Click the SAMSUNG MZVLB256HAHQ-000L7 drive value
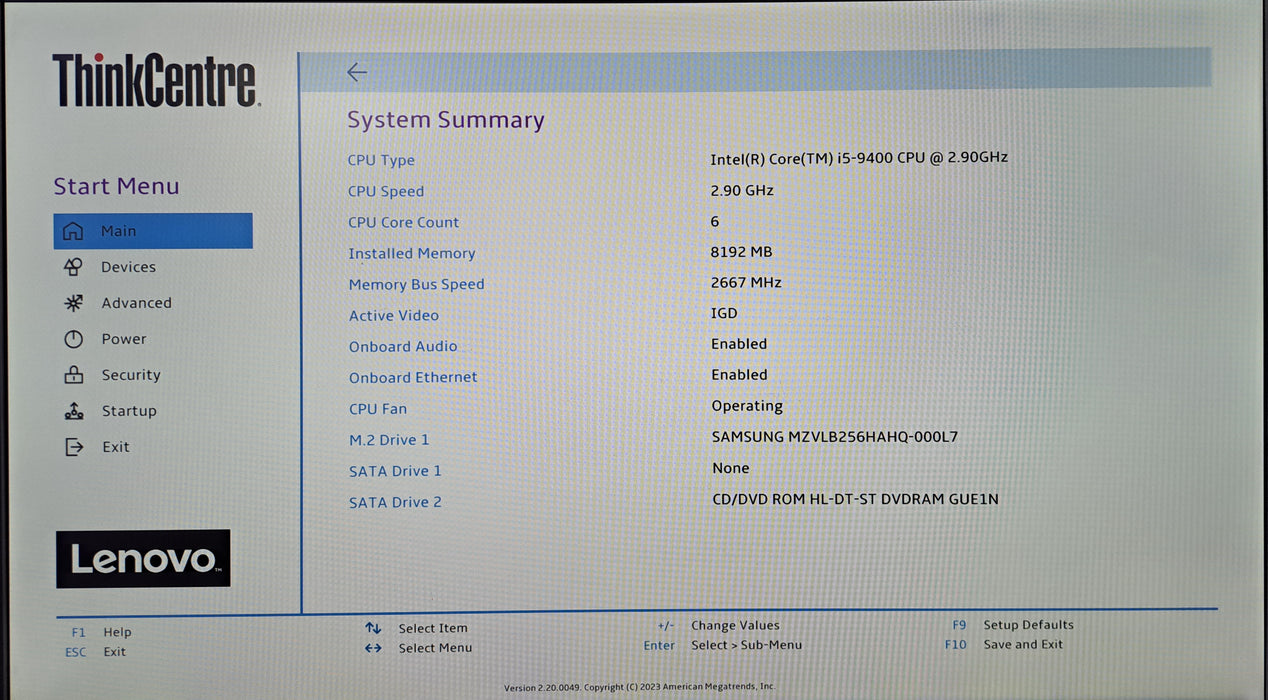 coord(835,437)
